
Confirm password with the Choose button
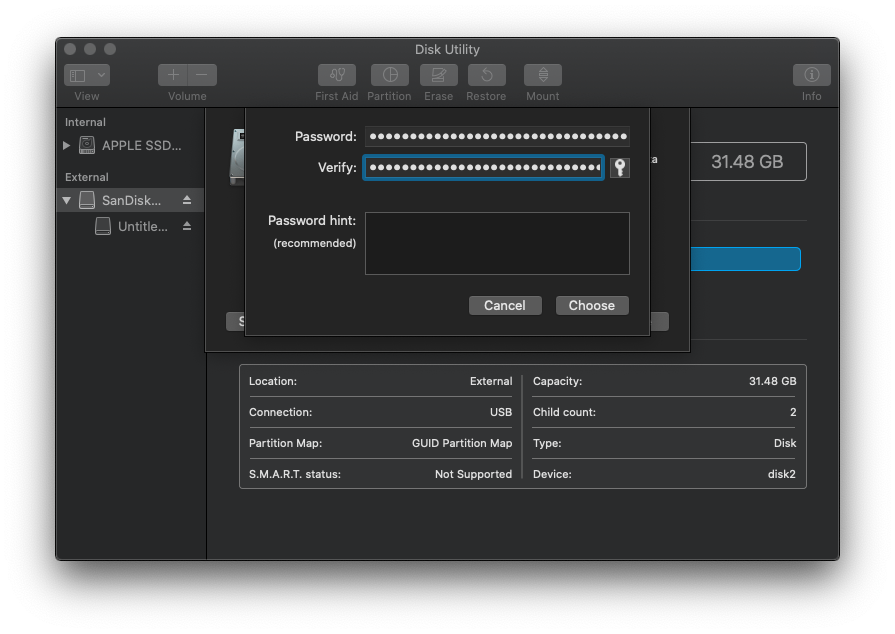pos(592,305)
